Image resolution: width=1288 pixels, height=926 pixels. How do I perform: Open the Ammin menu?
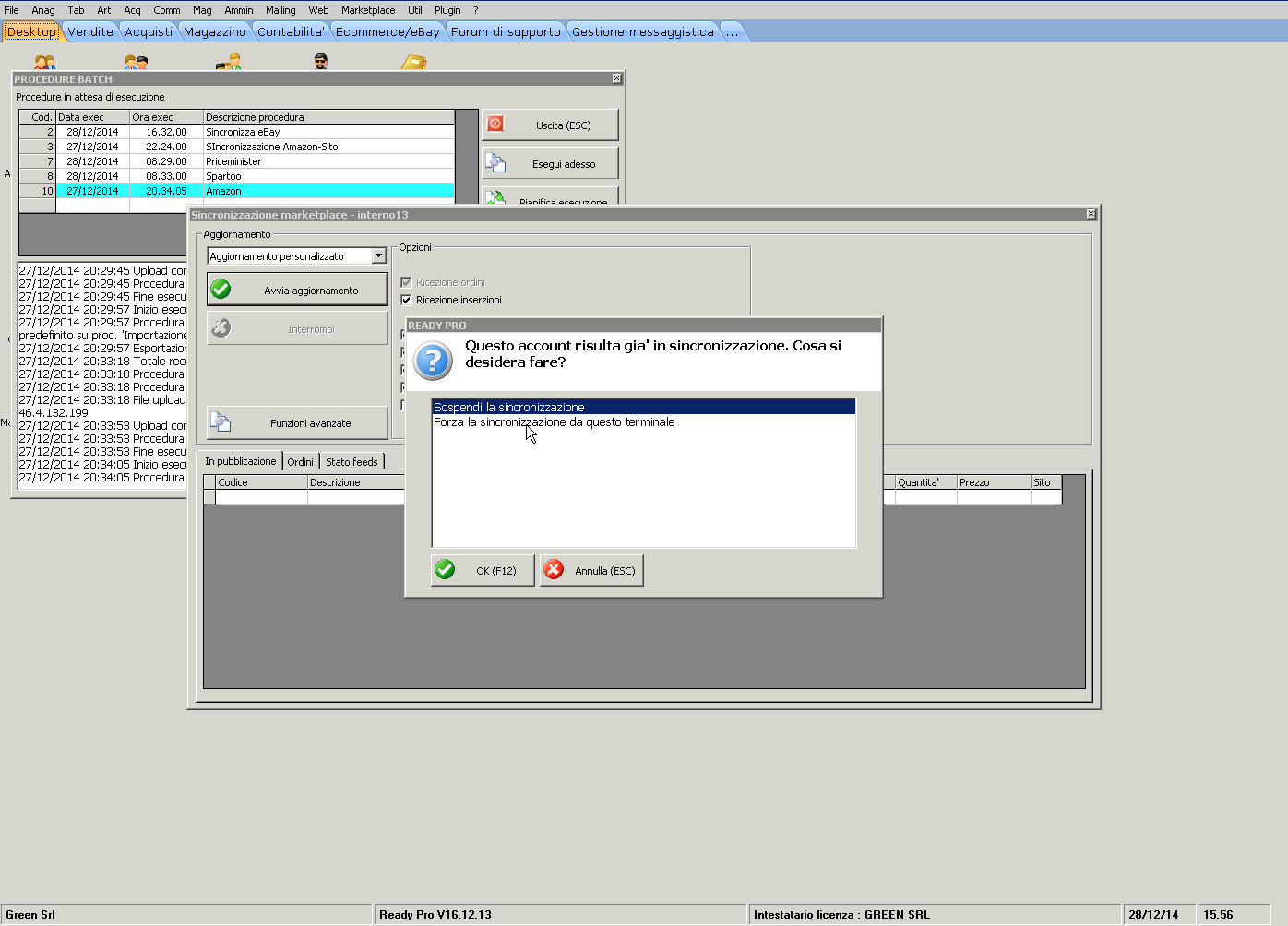[238, 10]
